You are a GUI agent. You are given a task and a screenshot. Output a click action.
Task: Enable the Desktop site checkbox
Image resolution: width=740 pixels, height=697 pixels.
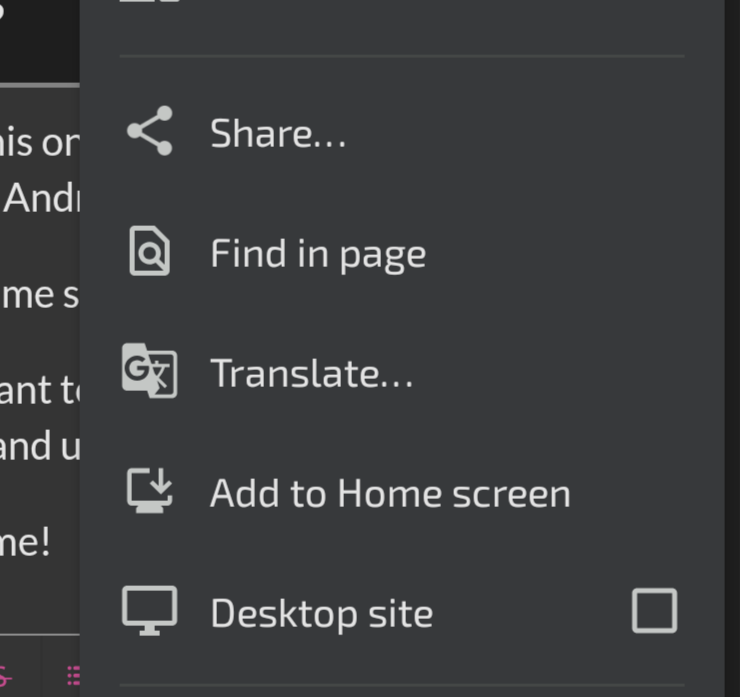(x=654, y=610)
